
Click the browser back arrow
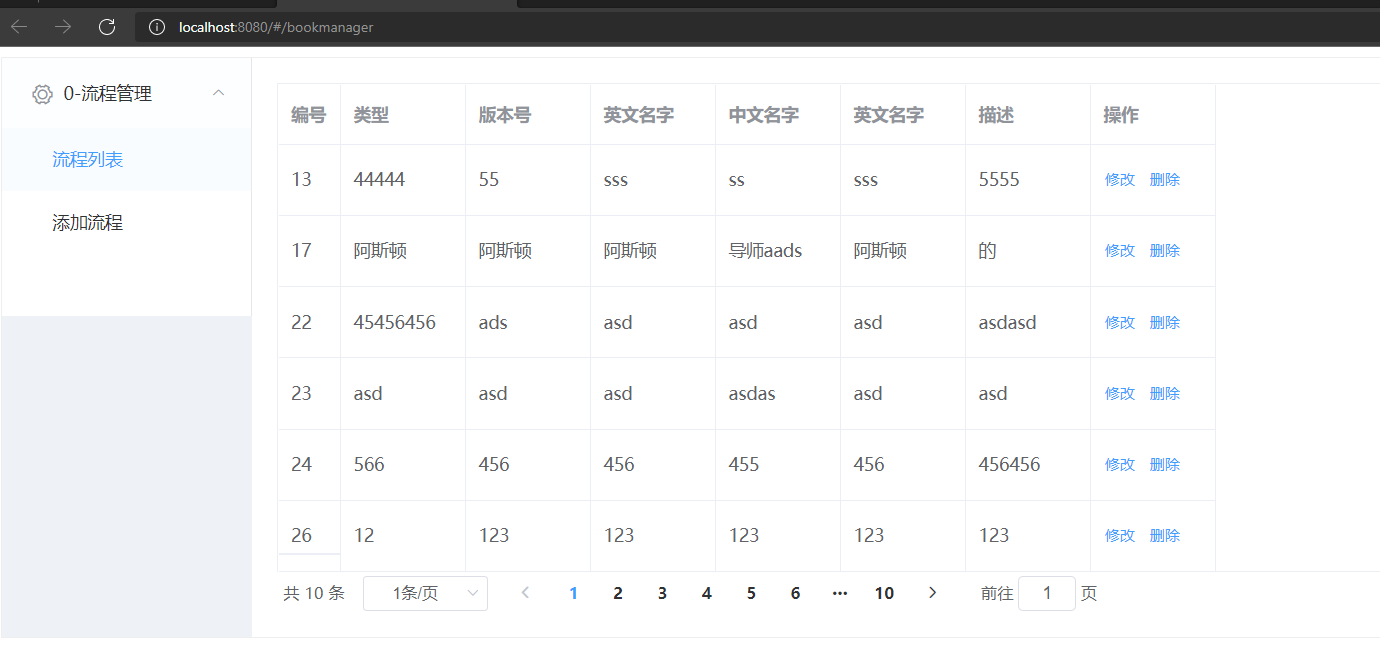point(19,27)
